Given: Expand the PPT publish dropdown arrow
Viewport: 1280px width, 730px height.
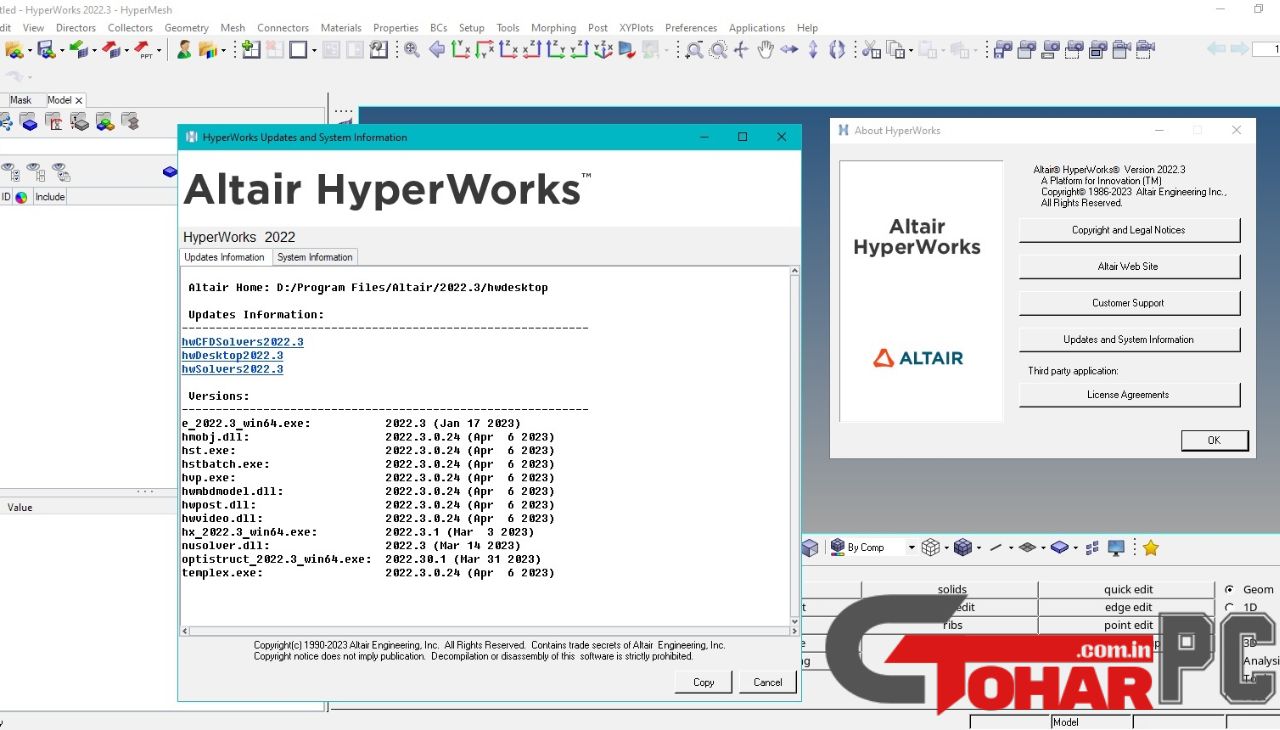Looking at the screenshot, I should pos(159,51).
